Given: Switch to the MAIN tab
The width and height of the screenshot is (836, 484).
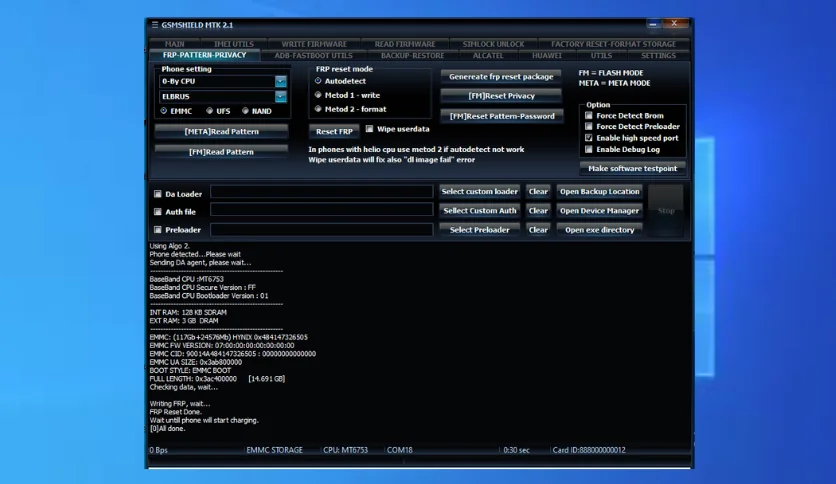Looking at the screenshot, I should pyautogui.click(x=175, y=44).
